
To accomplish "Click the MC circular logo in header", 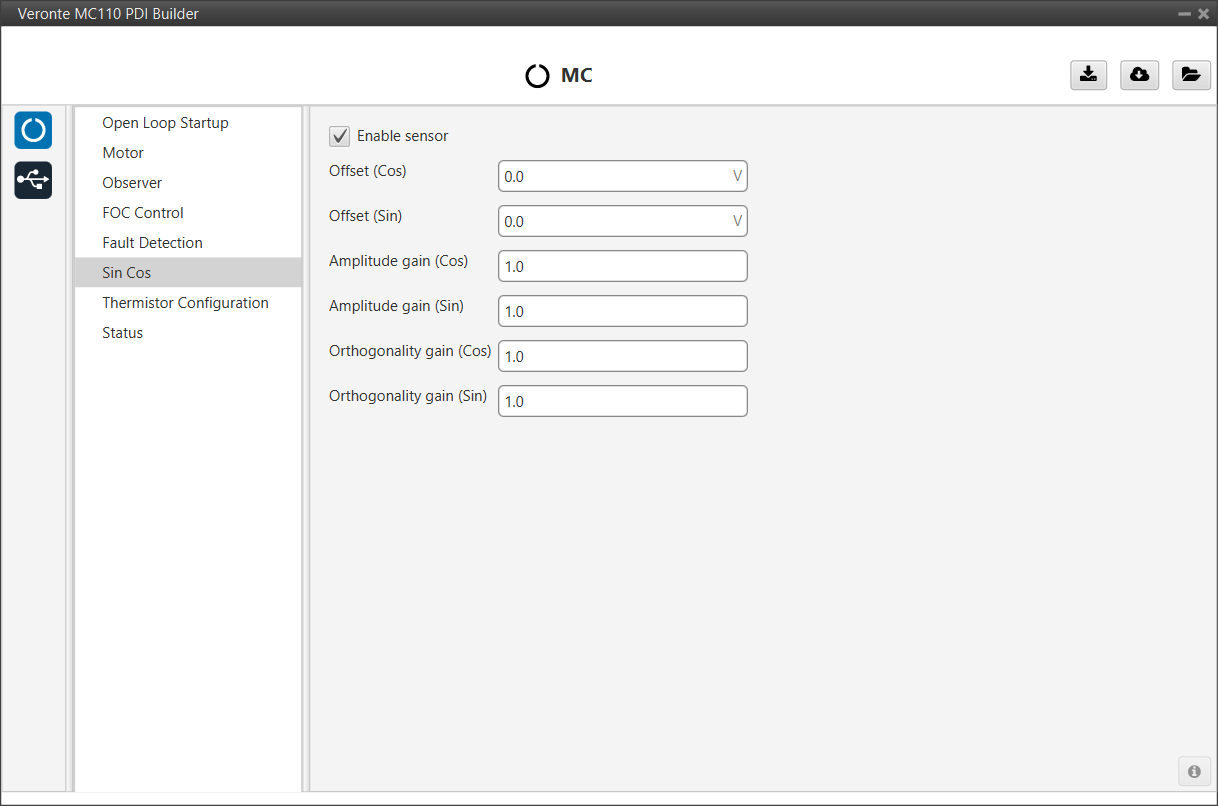I will pos(537,76).
